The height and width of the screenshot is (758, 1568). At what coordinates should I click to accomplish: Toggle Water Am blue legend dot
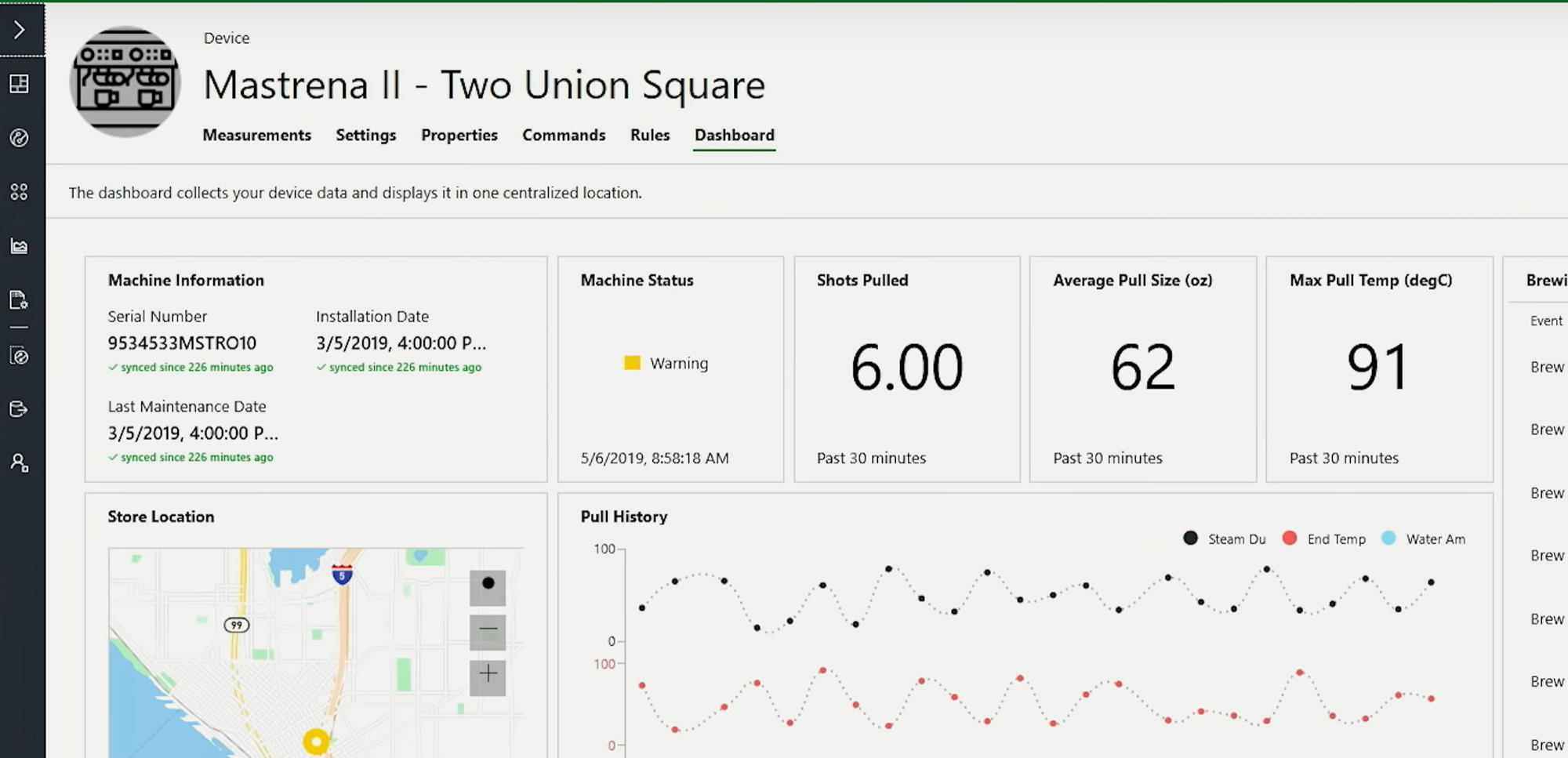pyautogui.click(x=1388, y=539)
